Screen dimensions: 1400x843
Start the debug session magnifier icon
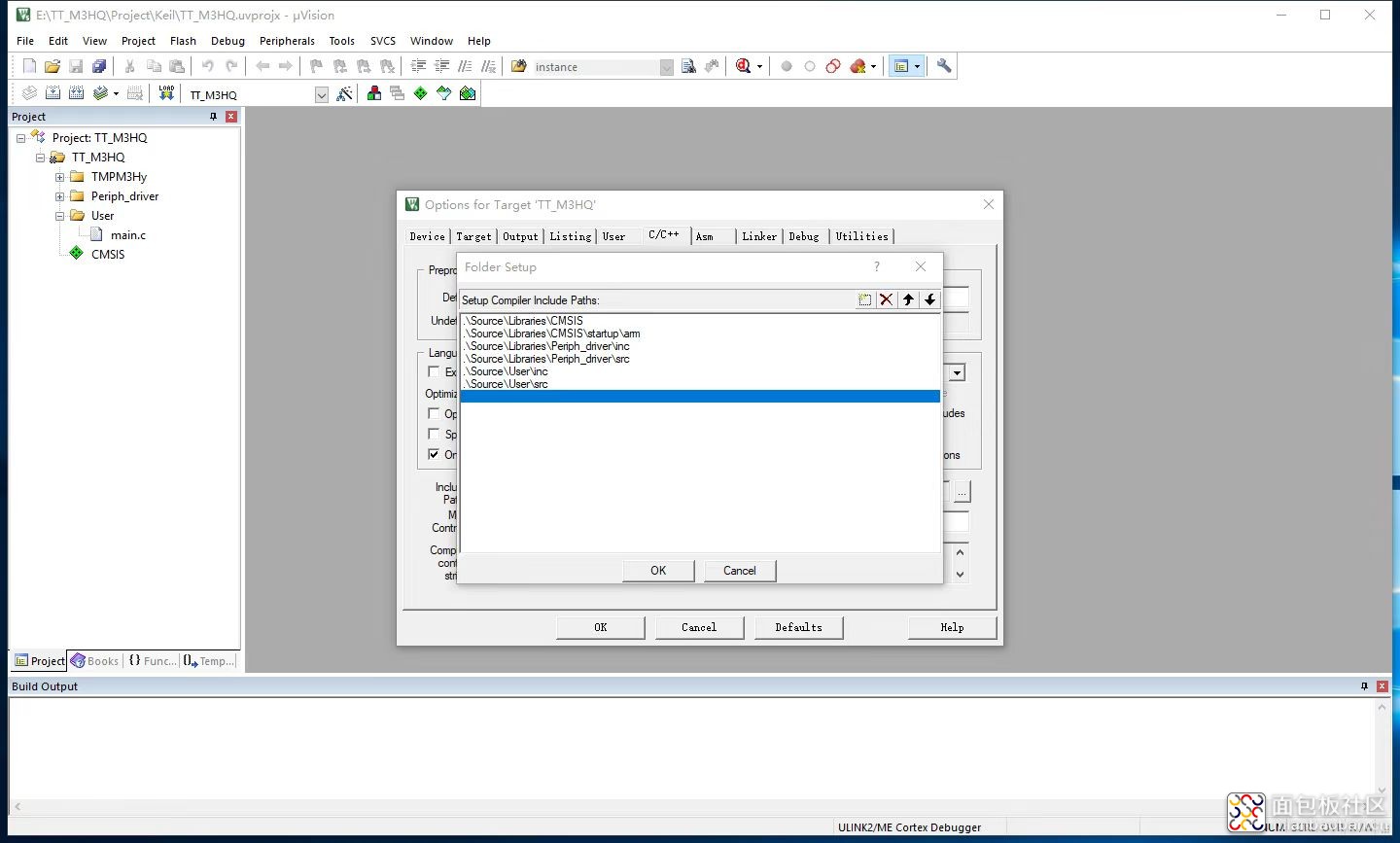point(743,66)
